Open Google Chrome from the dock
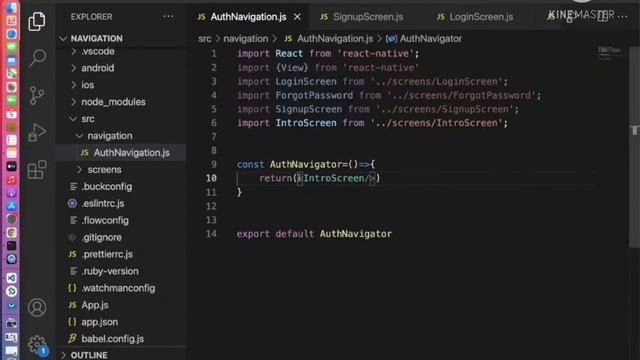640x360 pixels. (x=11, y=233)
